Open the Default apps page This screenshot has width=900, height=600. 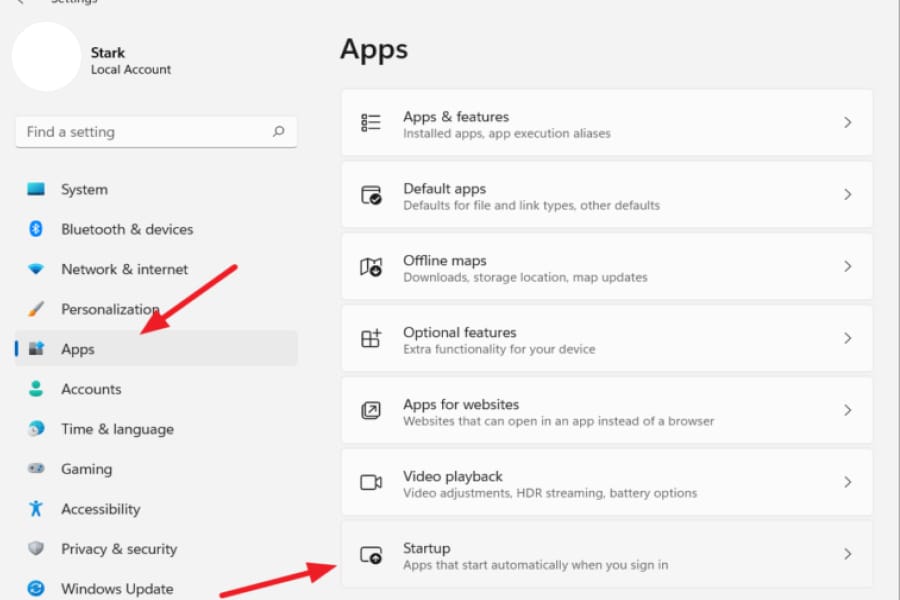click(607, 195)
